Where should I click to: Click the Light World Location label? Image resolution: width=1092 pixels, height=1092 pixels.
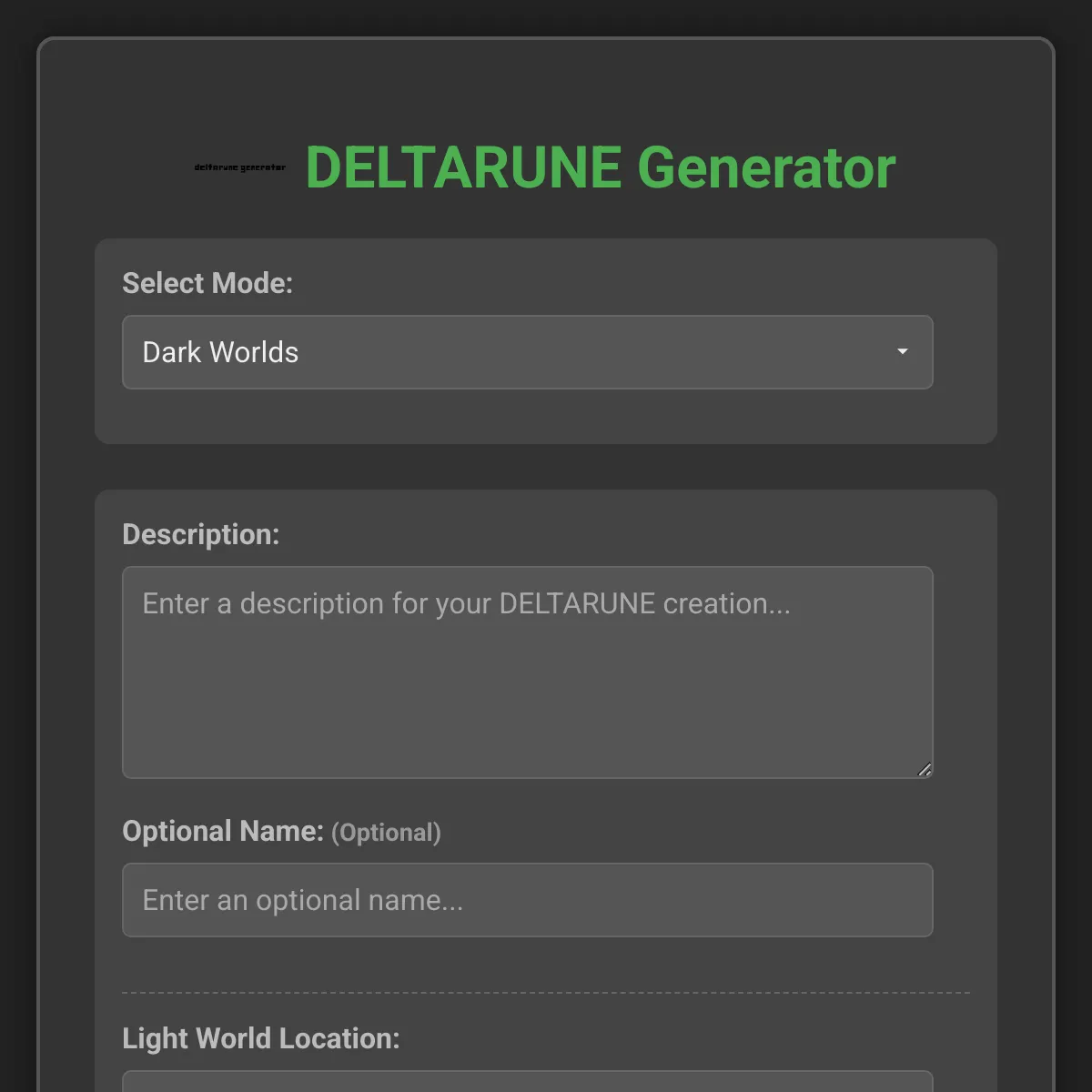tap(261, 1038)
